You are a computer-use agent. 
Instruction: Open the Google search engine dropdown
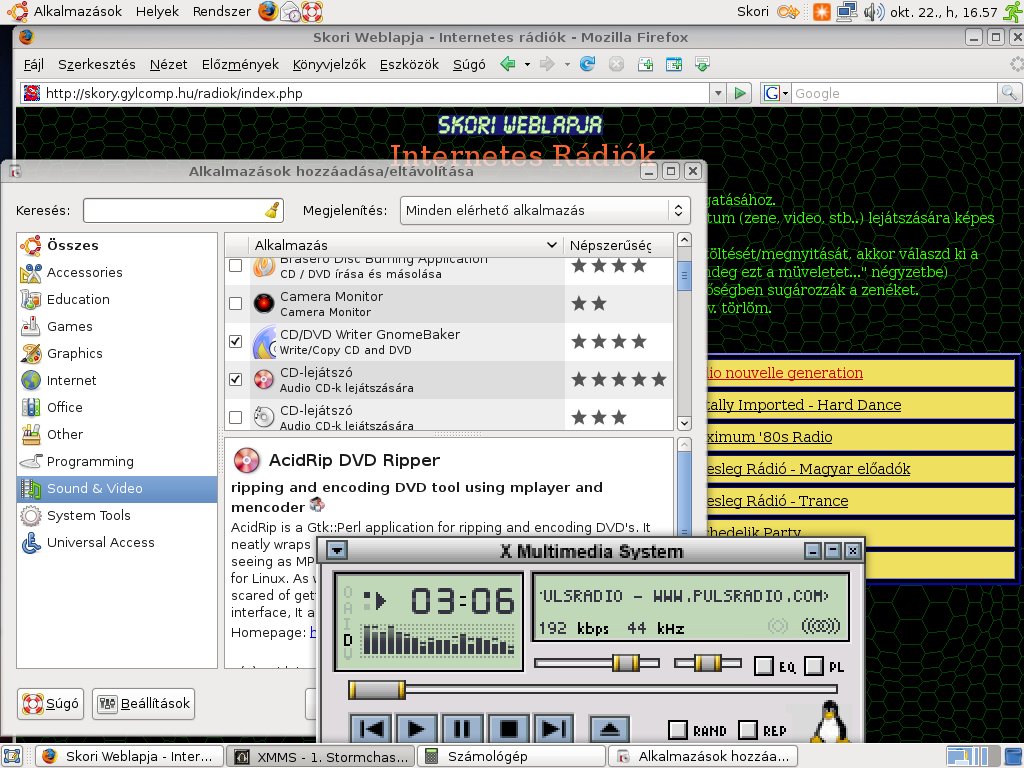point(777,93)
